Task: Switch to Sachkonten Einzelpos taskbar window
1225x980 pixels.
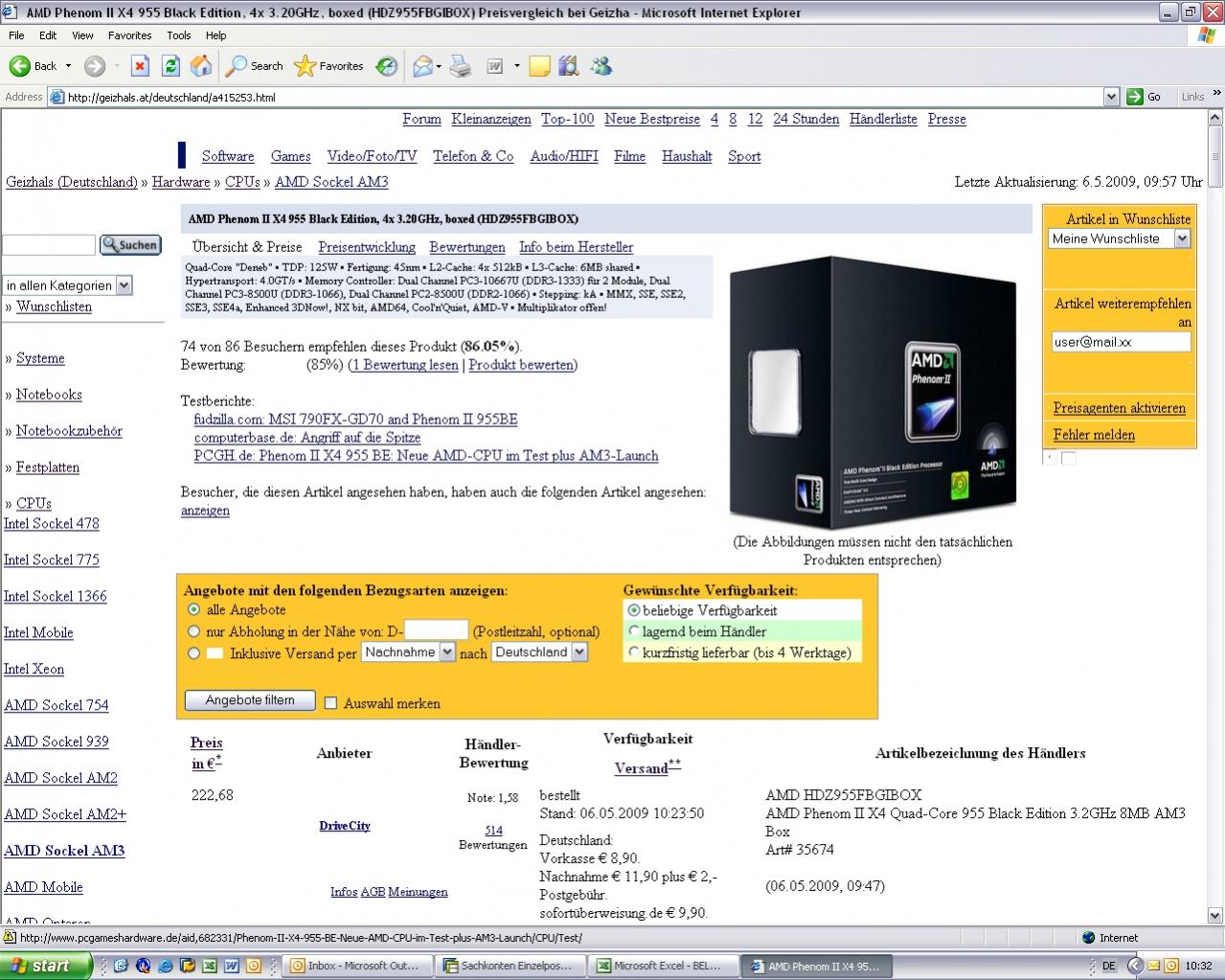Action: click(x=509, y=966)
